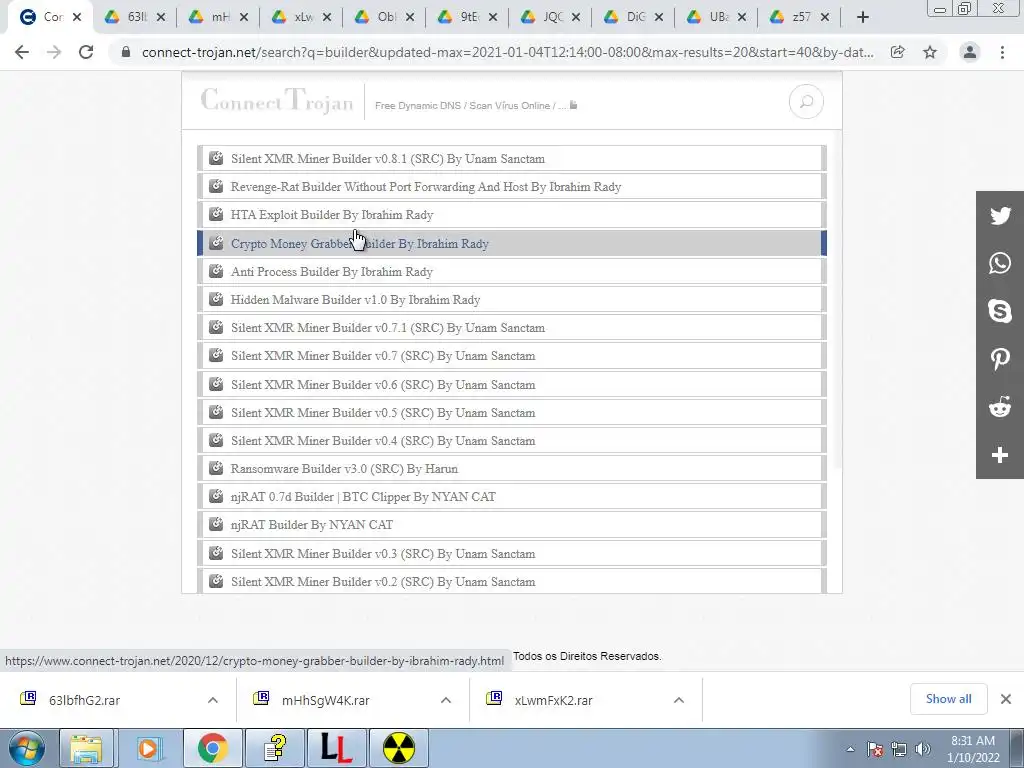Screen dimensions: 1024x768
Task: Open Crypto Money Grabber Builder post
Action: pos(512,244)
